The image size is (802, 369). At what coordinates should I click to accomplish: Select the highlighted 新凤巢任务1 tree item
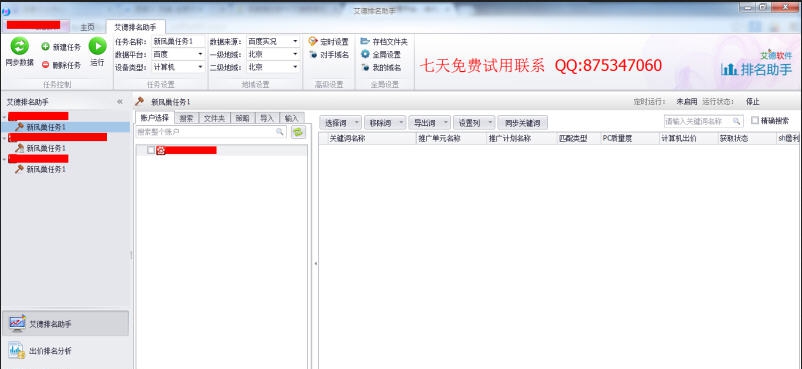click(65, 127)
